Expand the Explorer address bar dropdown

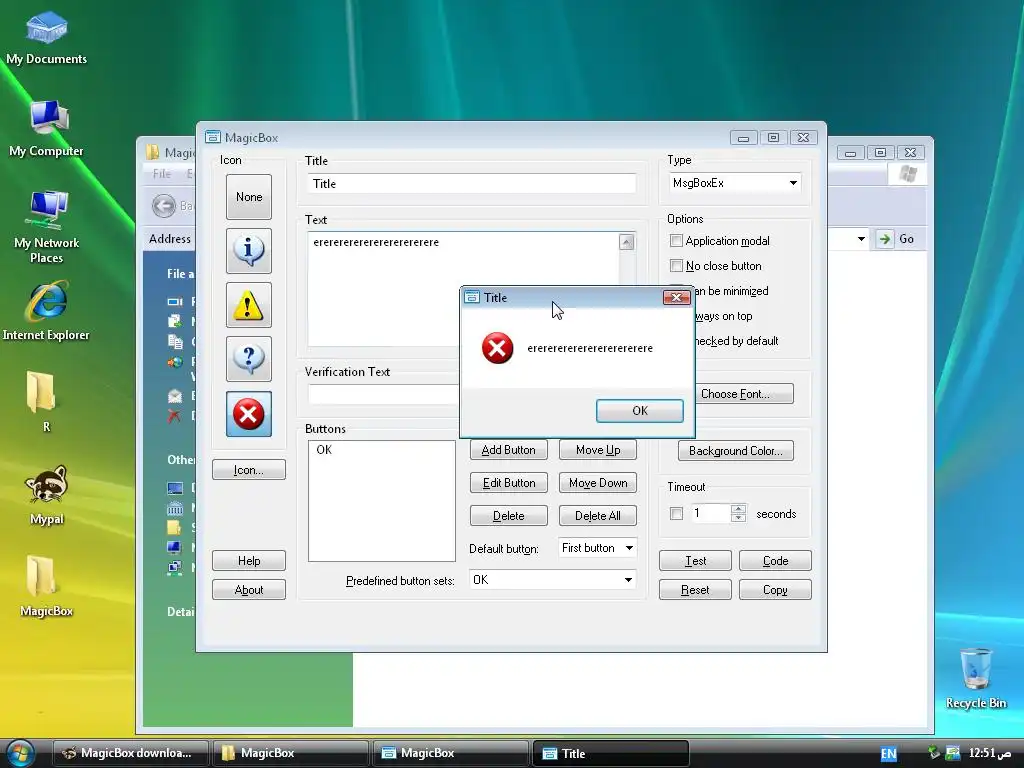pos(861,239)
